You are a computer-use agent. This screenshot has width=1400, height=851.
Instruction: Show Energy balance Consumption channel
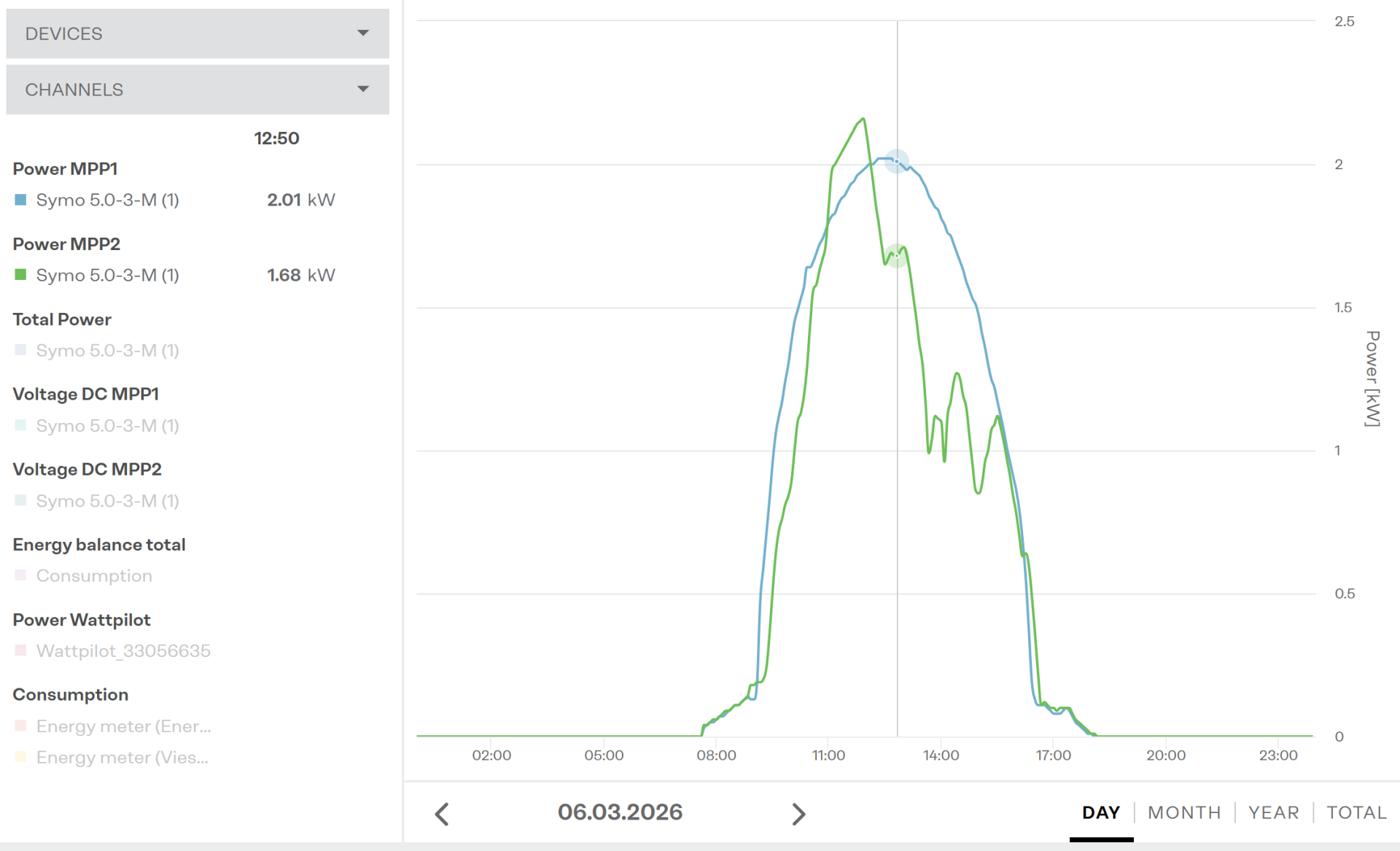(x=94, y=576)
